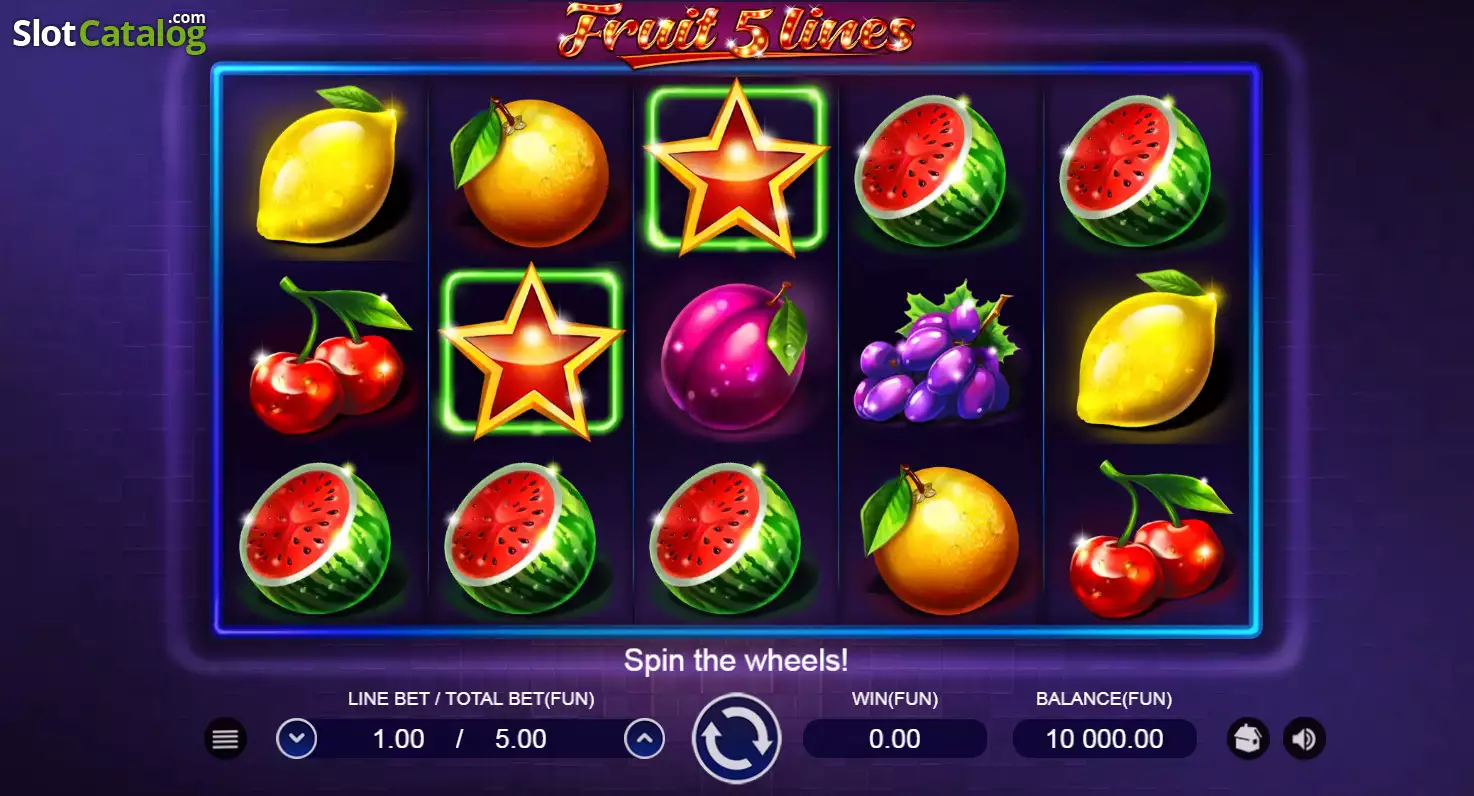The height and width of the screenshot is (796, 1474).
Task: Click the star symbol in top row
Action: coord(736,168)
